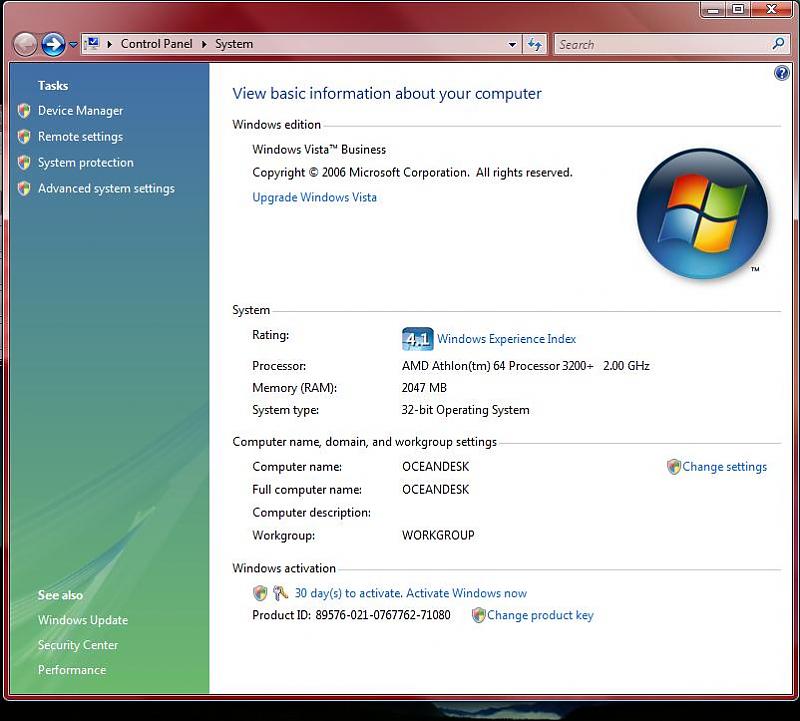Open Advanced system settings from Tasks

(x=106, y=188)
